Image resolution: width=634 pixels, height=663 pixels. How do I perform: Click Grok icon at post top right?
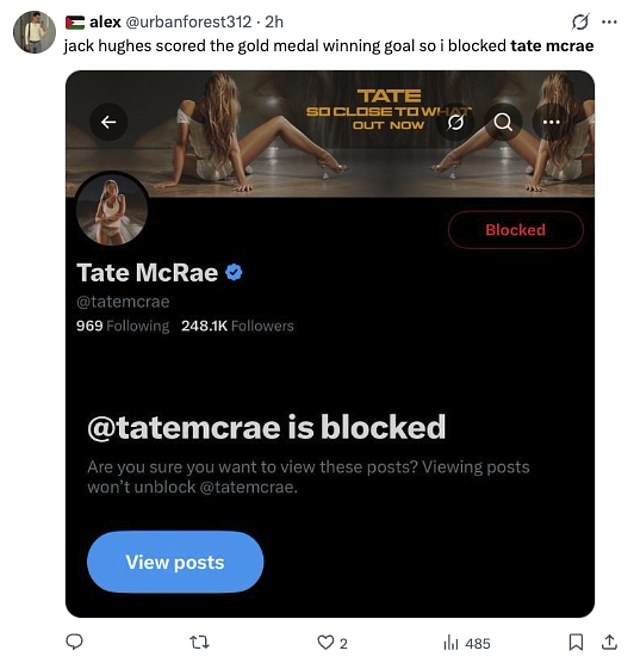click(x=579, y=21)
